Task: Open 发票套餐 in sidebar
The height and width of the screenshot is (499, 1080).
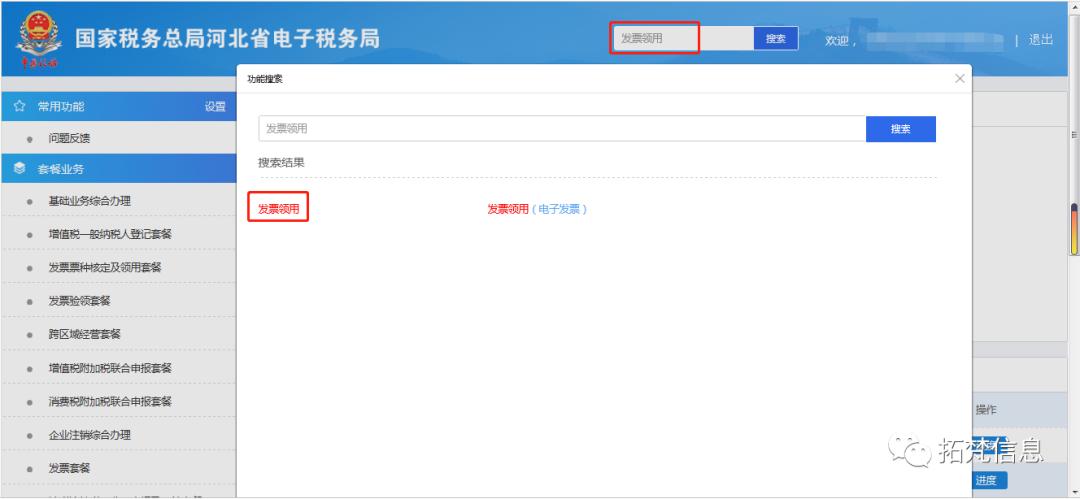Action: click(69, 468)
